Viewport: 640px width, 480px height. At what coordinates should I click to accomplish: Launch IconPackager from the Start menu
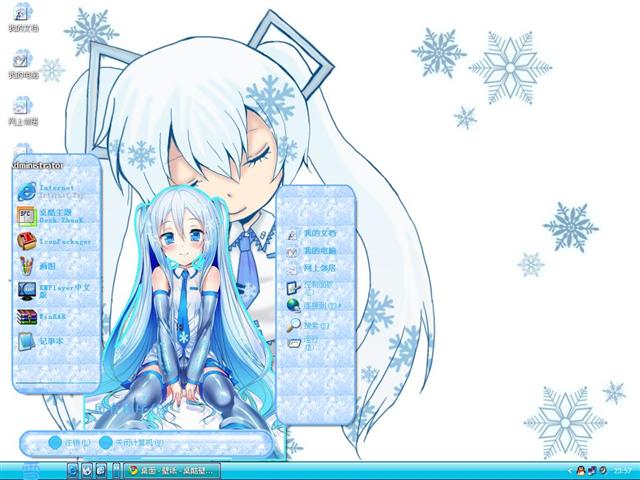point(56,241)
